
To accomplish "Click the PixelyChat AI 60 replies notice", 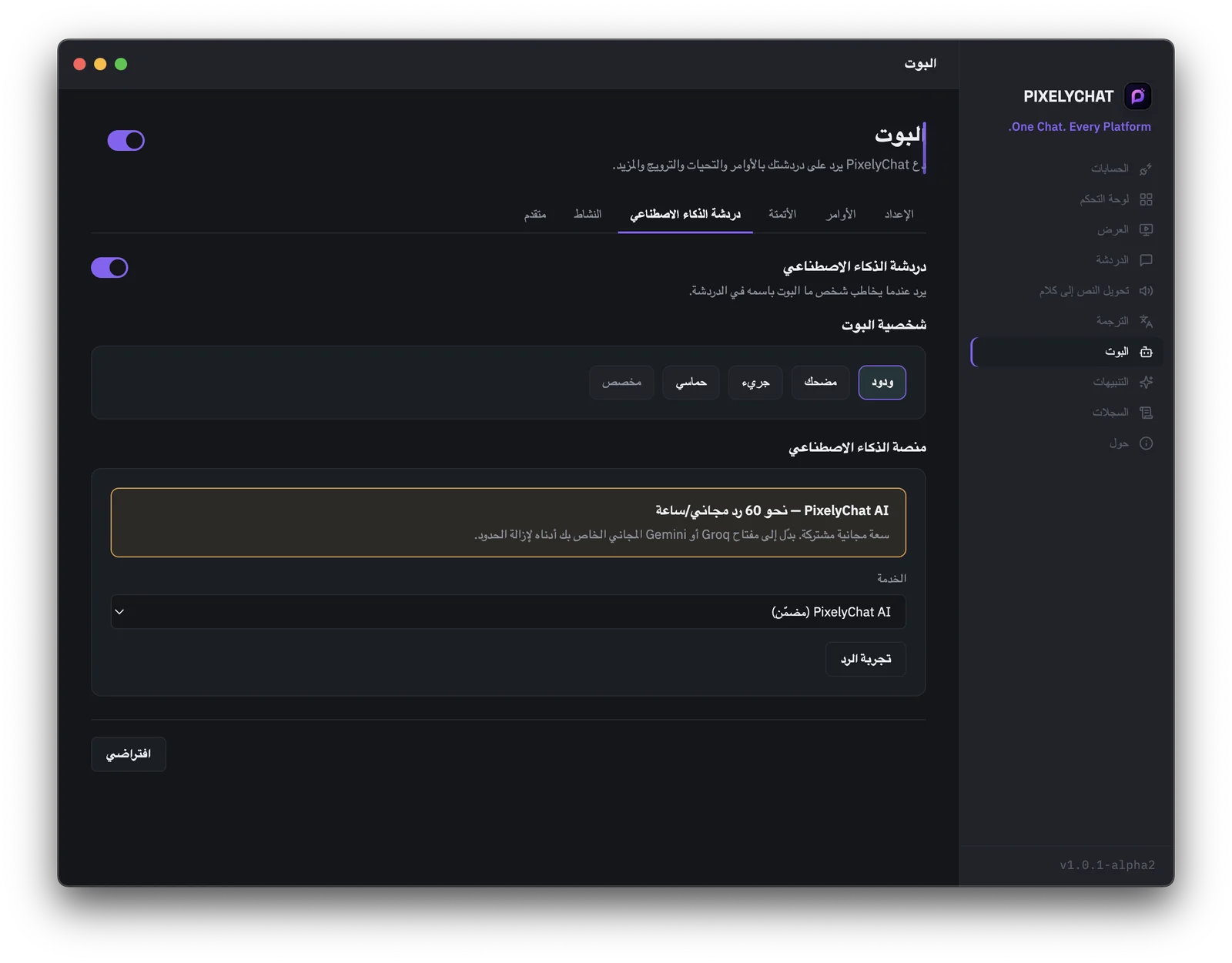I will pos(508,523).
